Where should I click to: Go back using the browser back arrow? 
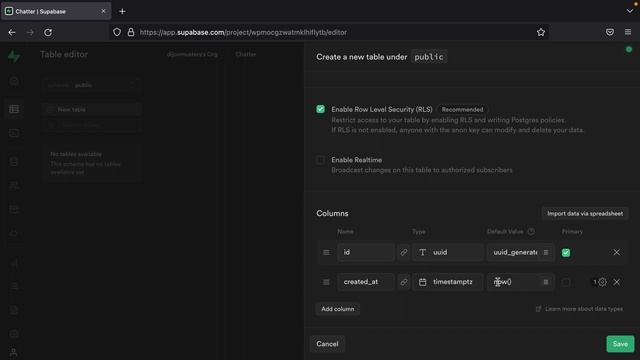click(12, 32)
